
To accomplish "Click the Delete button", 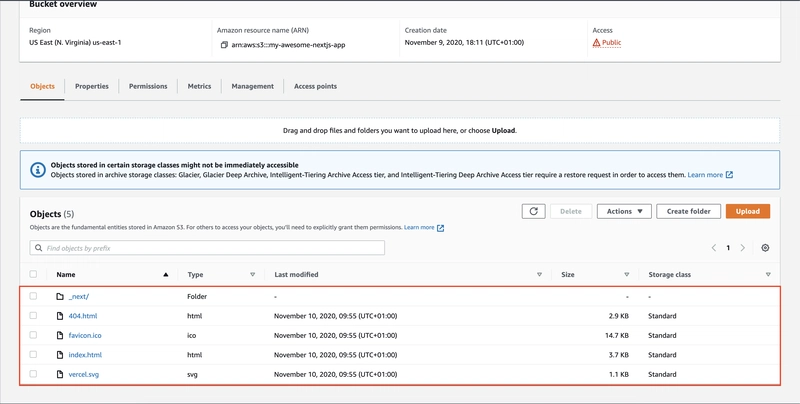I will click(571, 211).
